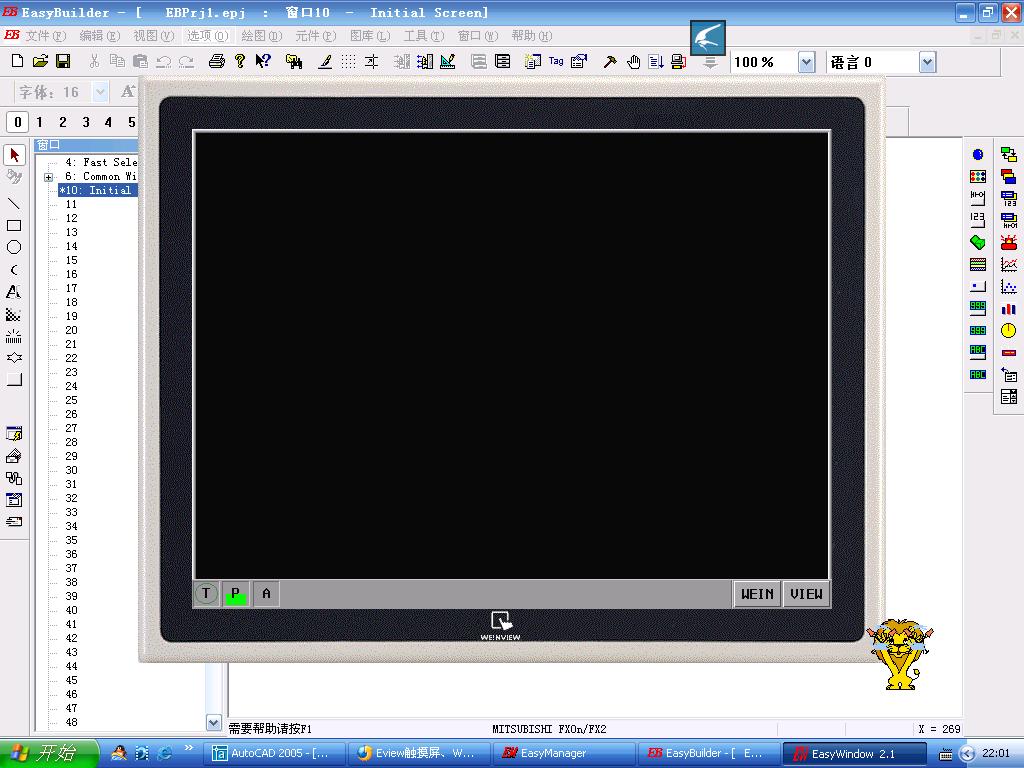
Task: Click the hammer compile icon
Action: pyautogui.click(x=609, y=62)
